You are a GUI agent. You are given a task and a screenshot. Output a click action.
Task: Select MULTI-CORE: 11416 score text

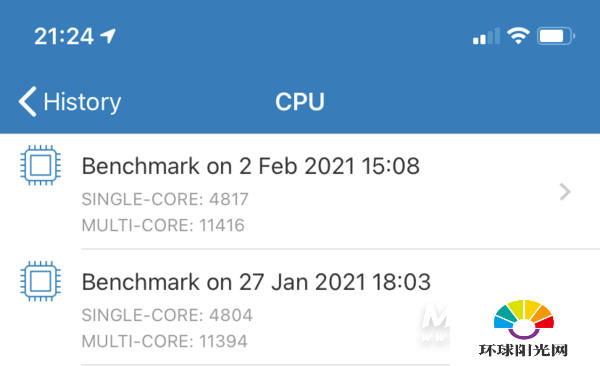coord(163,225)
